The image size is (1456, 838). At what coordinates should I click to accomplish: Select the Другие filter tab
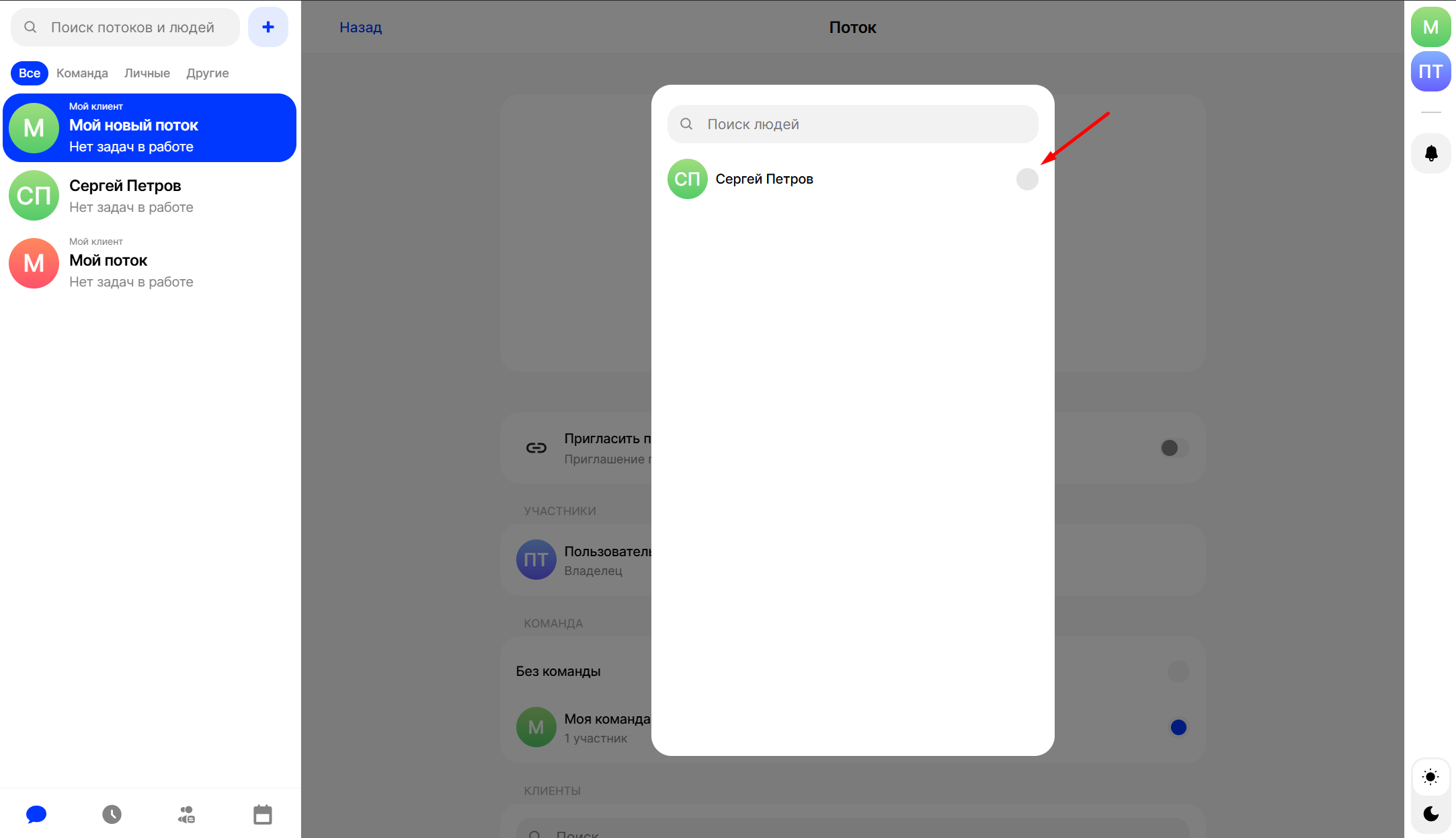coord(207,73)
